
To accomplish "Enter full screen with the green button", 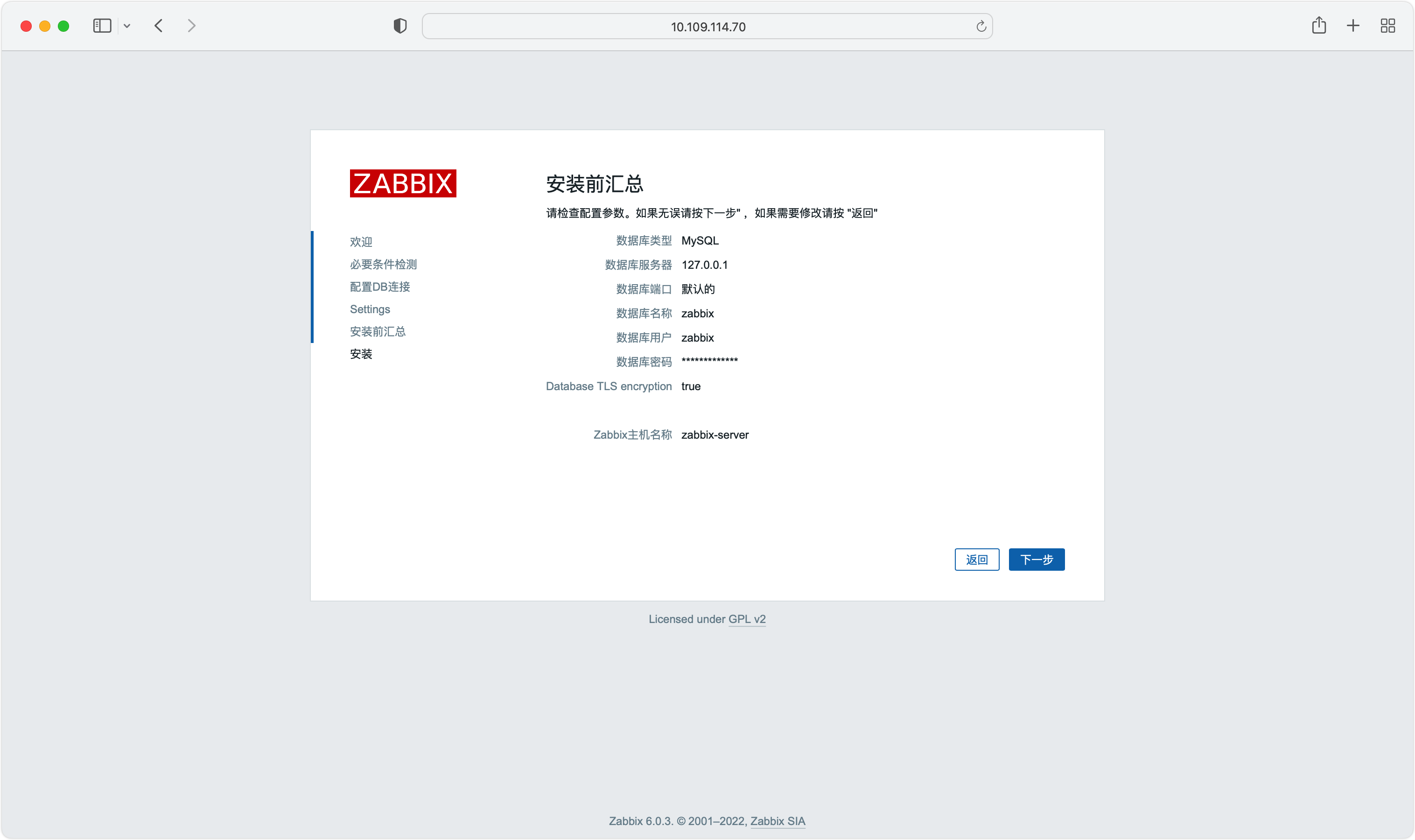I will point(63,26).
